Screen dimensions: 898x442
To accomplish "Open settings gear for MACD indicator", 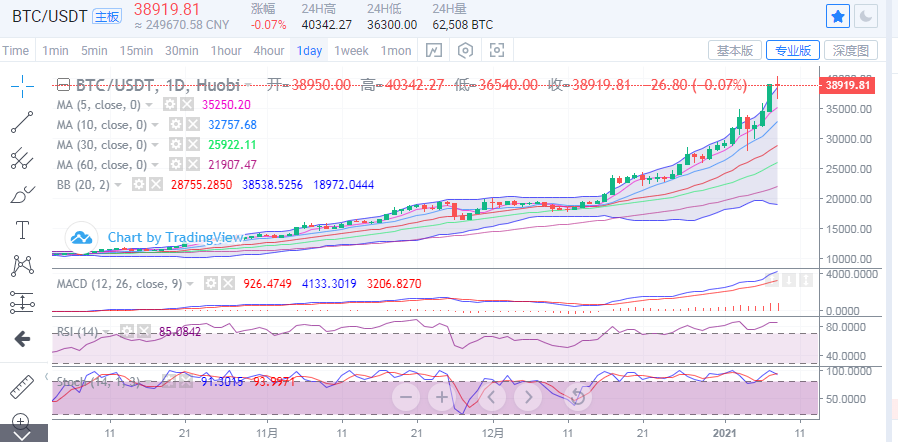I will 211,283.
